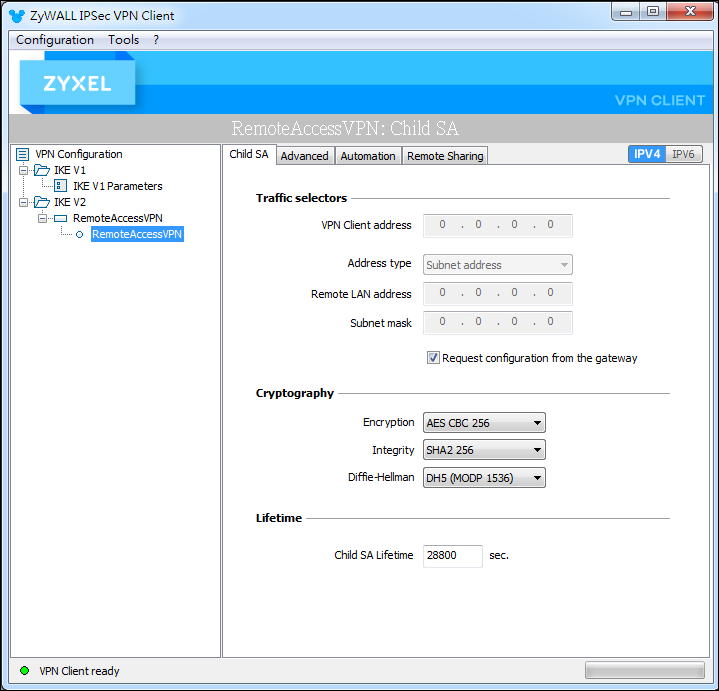Screen dimensions: 719x691
Task: Close the VPN Client window
Action: 690,12
